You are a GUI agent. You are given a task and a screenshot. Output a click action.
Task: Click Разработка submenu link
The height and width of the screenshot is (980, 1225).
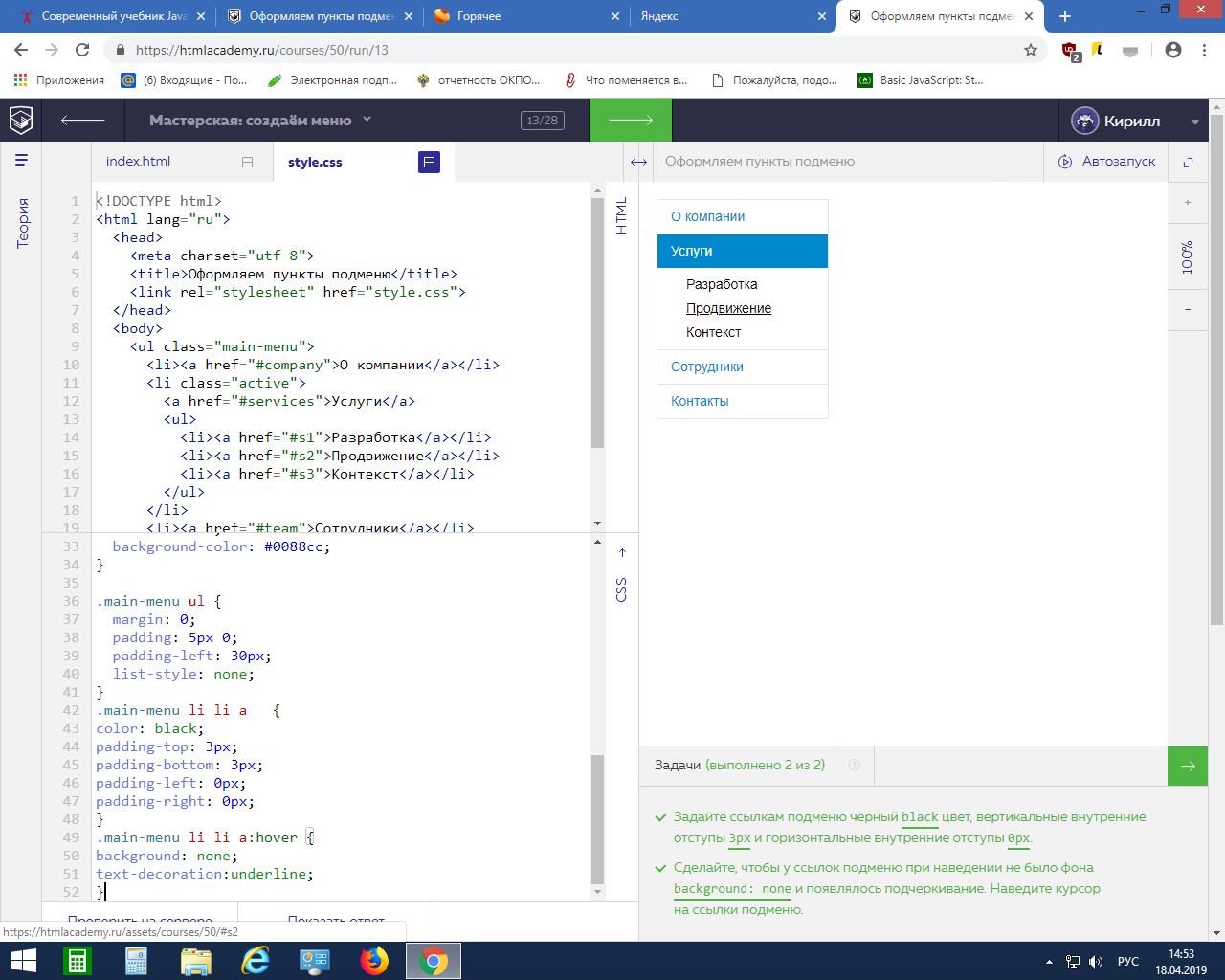[722, 284]
